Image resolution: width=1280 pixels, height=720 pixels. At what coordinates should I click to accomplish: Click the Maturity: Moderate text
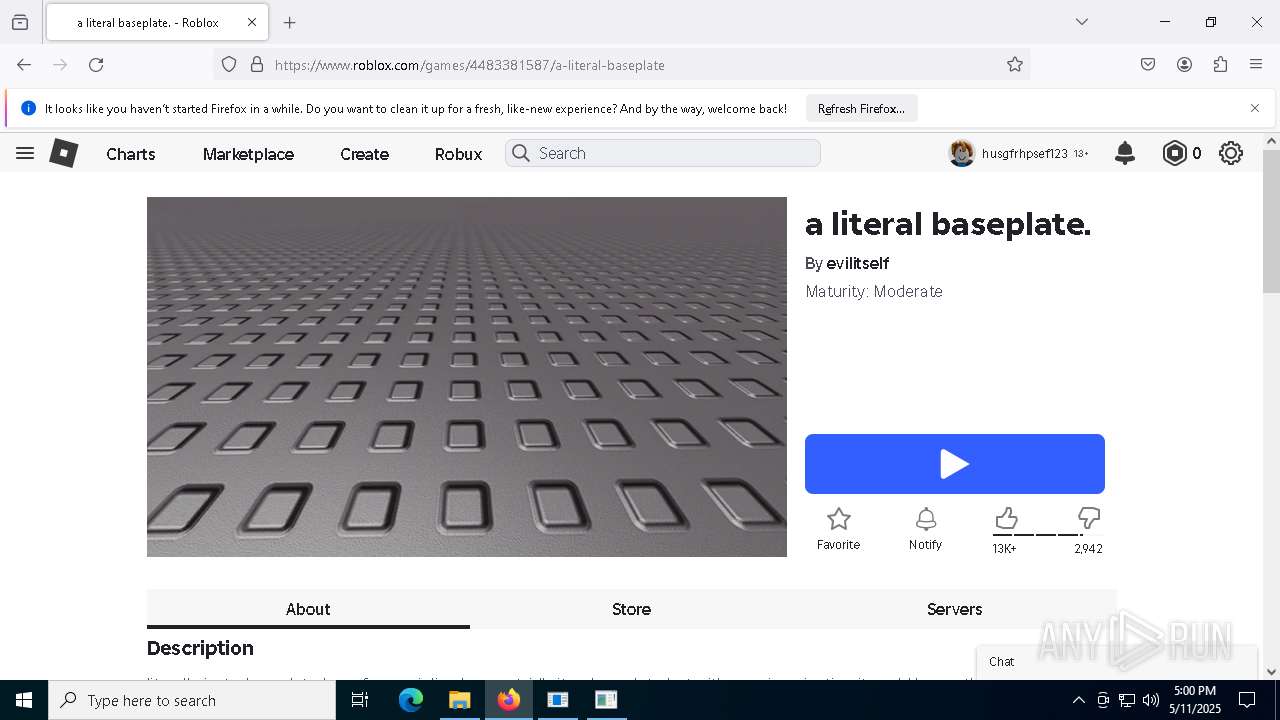click(874, 291)
